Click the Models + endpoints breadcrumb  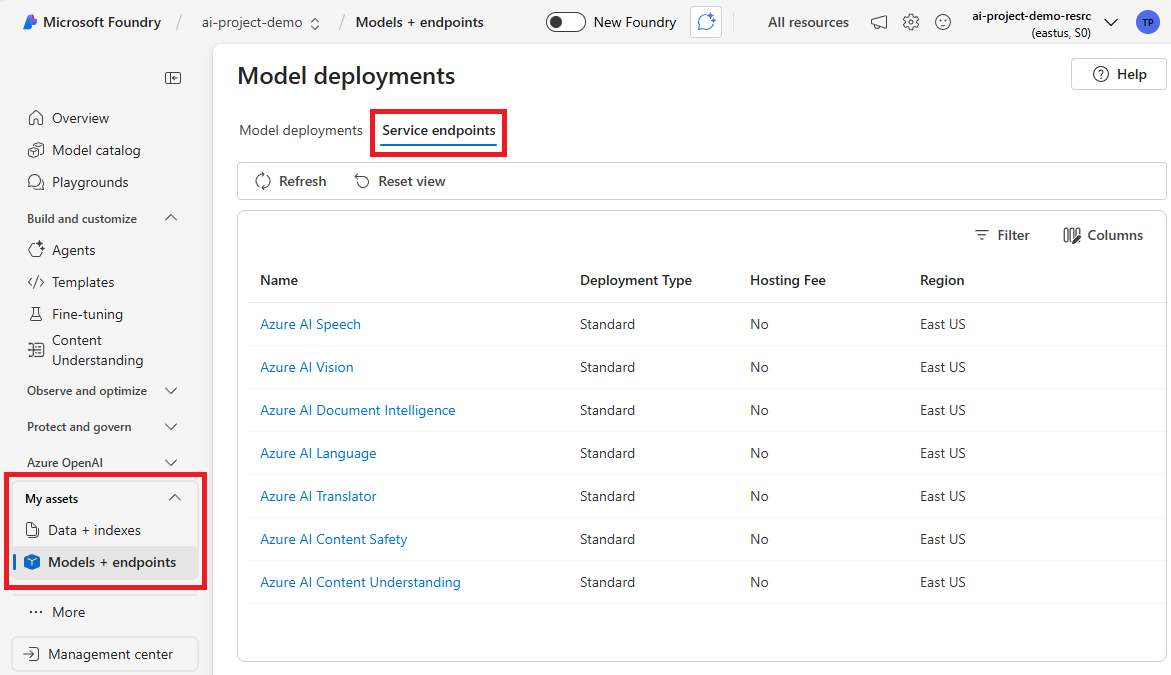click(420, 22)
